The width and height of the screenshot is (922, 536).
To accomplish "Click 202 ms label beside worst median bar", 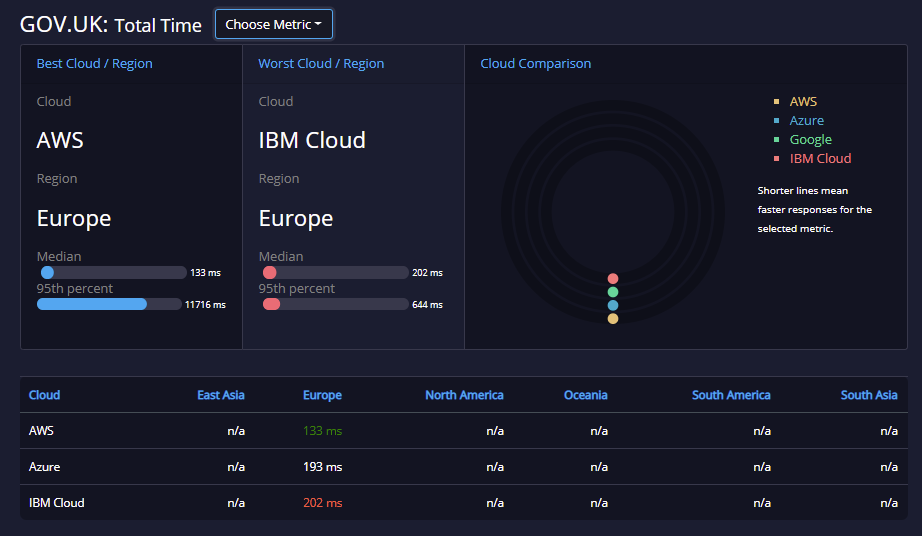I will click(427, 273).
